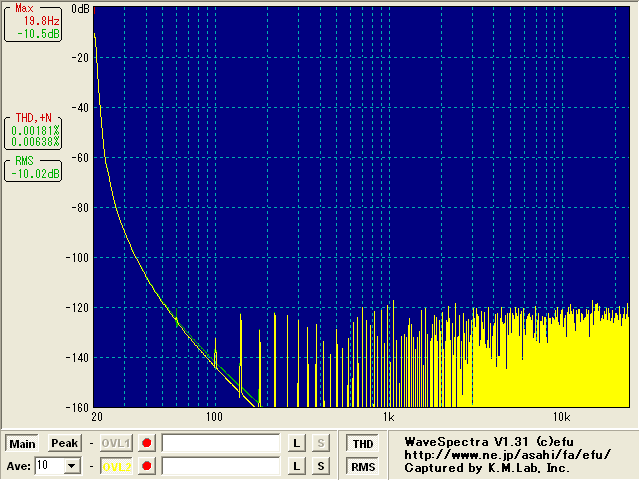The height and width of the screenshot is (480, 640).
Task: Click the efu website URL text
Action: 508,455
